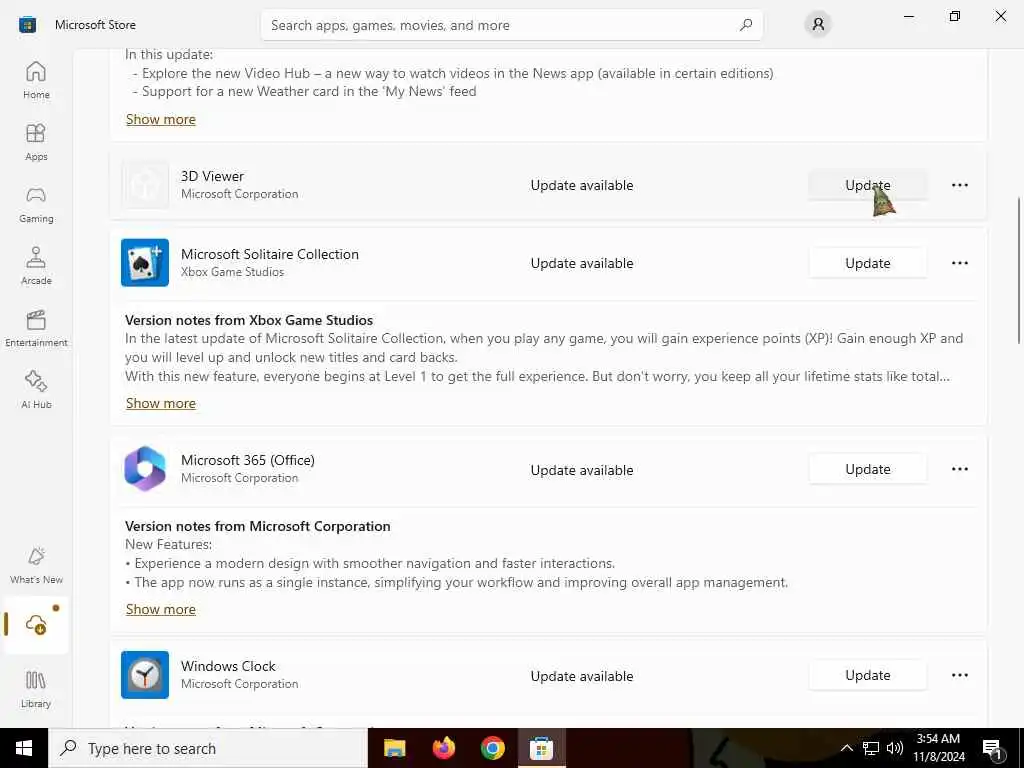Screen dimensions: 1024x768
Task: Update the 3D Viewer app
Action: (x=867, y=185)
